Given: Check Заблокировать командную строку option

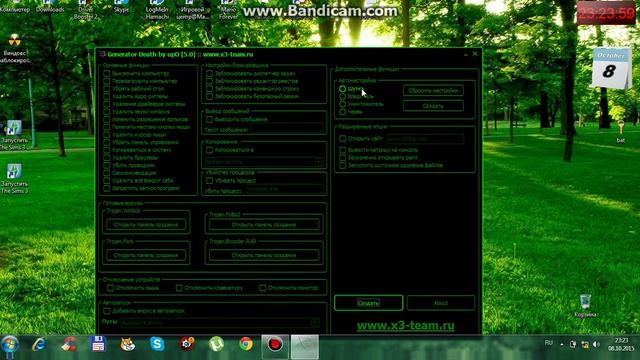Looking at the screenshot, I should [209, 89].
